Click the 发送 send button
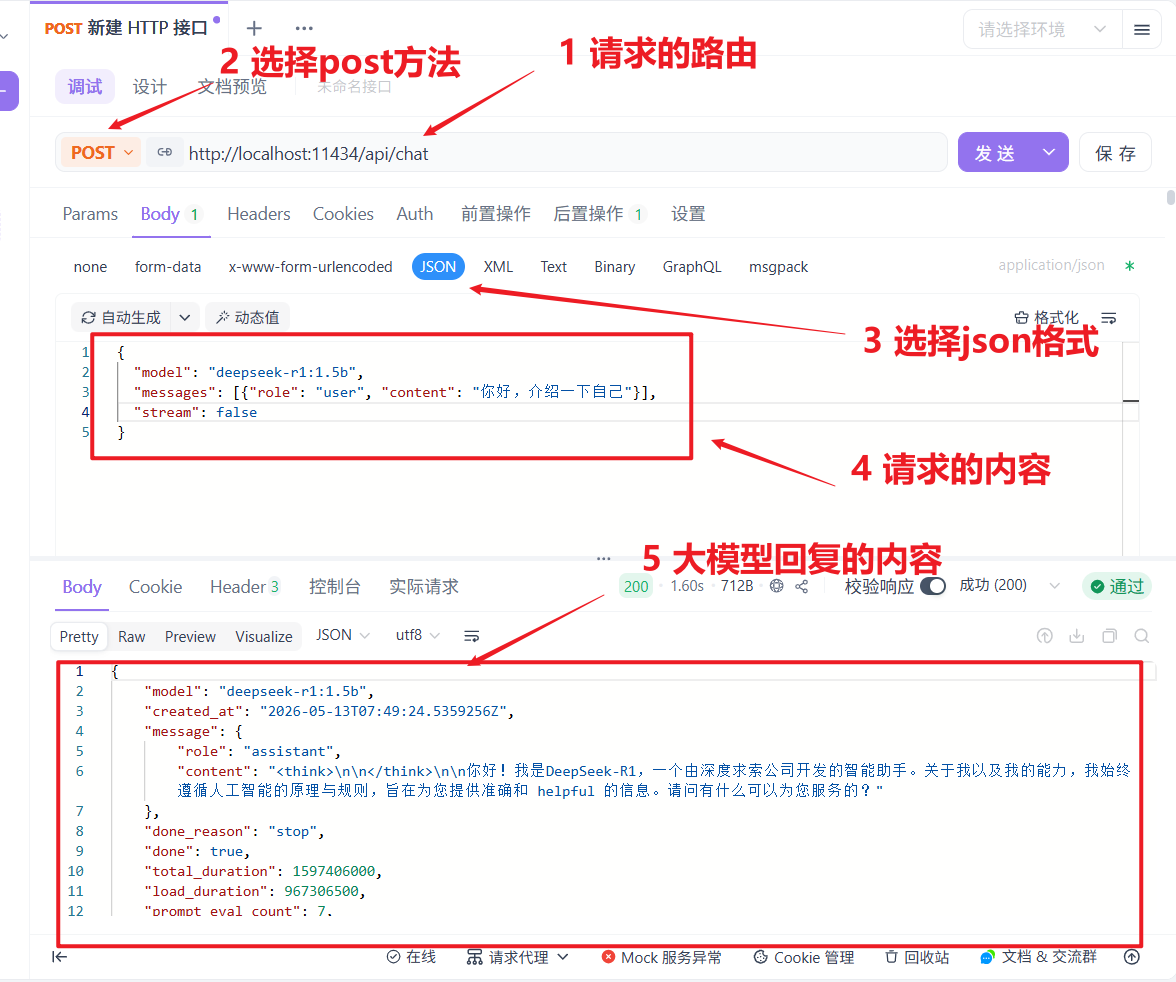 pyautogui.click(x=994, y=153)
